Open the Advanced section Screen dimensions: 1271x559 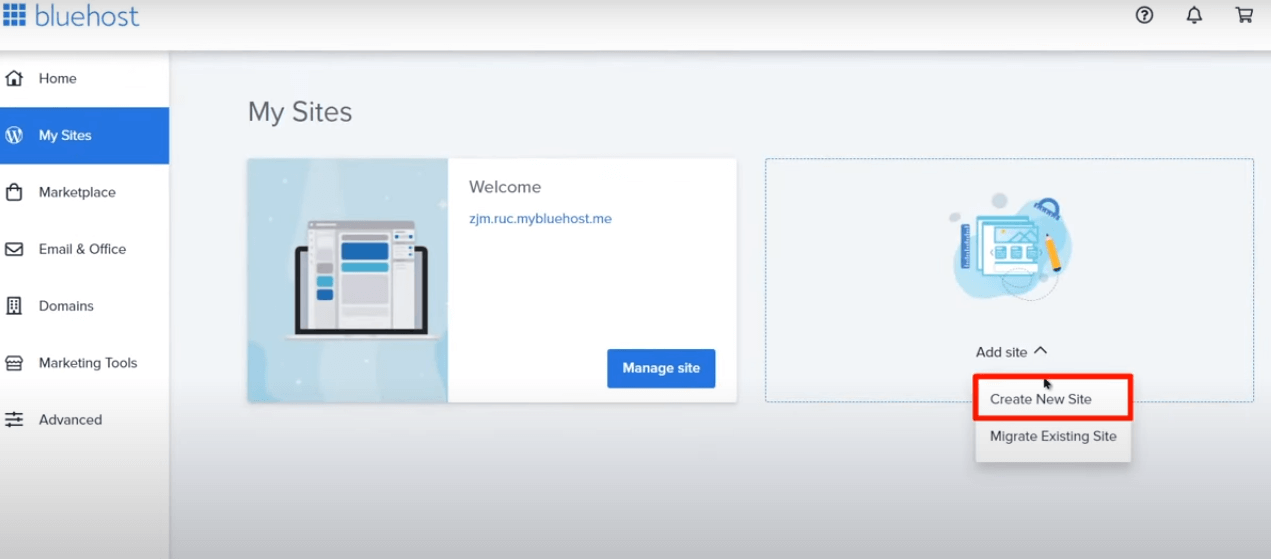click(x=84, y=420)
